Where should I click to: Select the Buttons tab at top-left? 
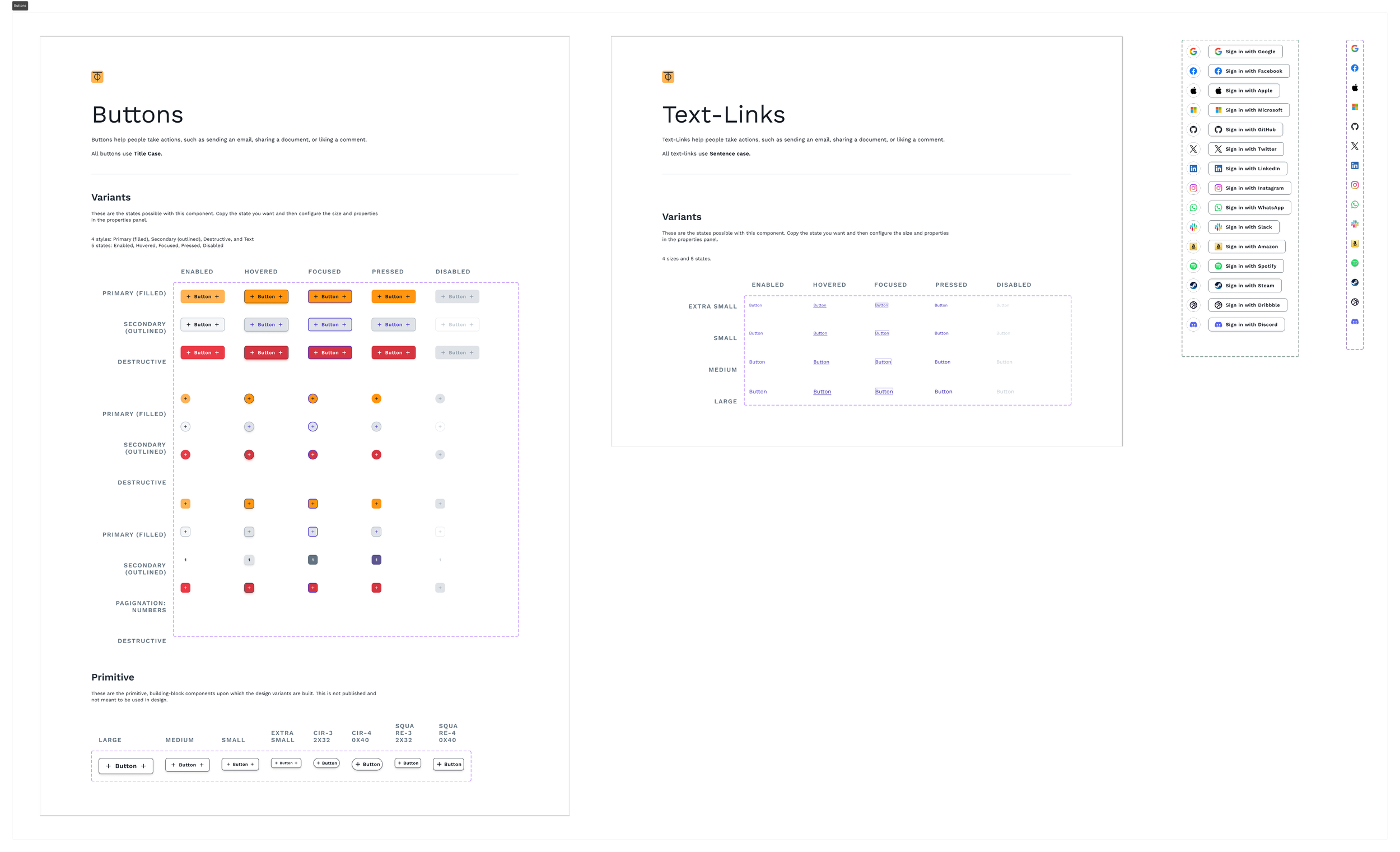[20, 6]
